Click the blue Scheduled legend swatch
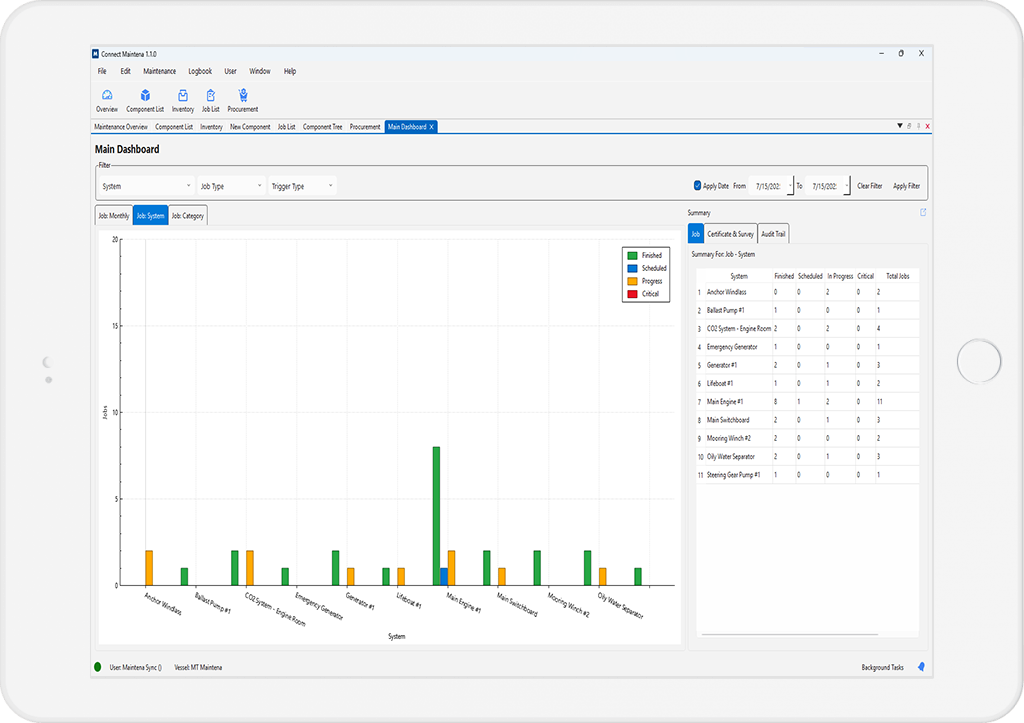 tap(632, 268)
